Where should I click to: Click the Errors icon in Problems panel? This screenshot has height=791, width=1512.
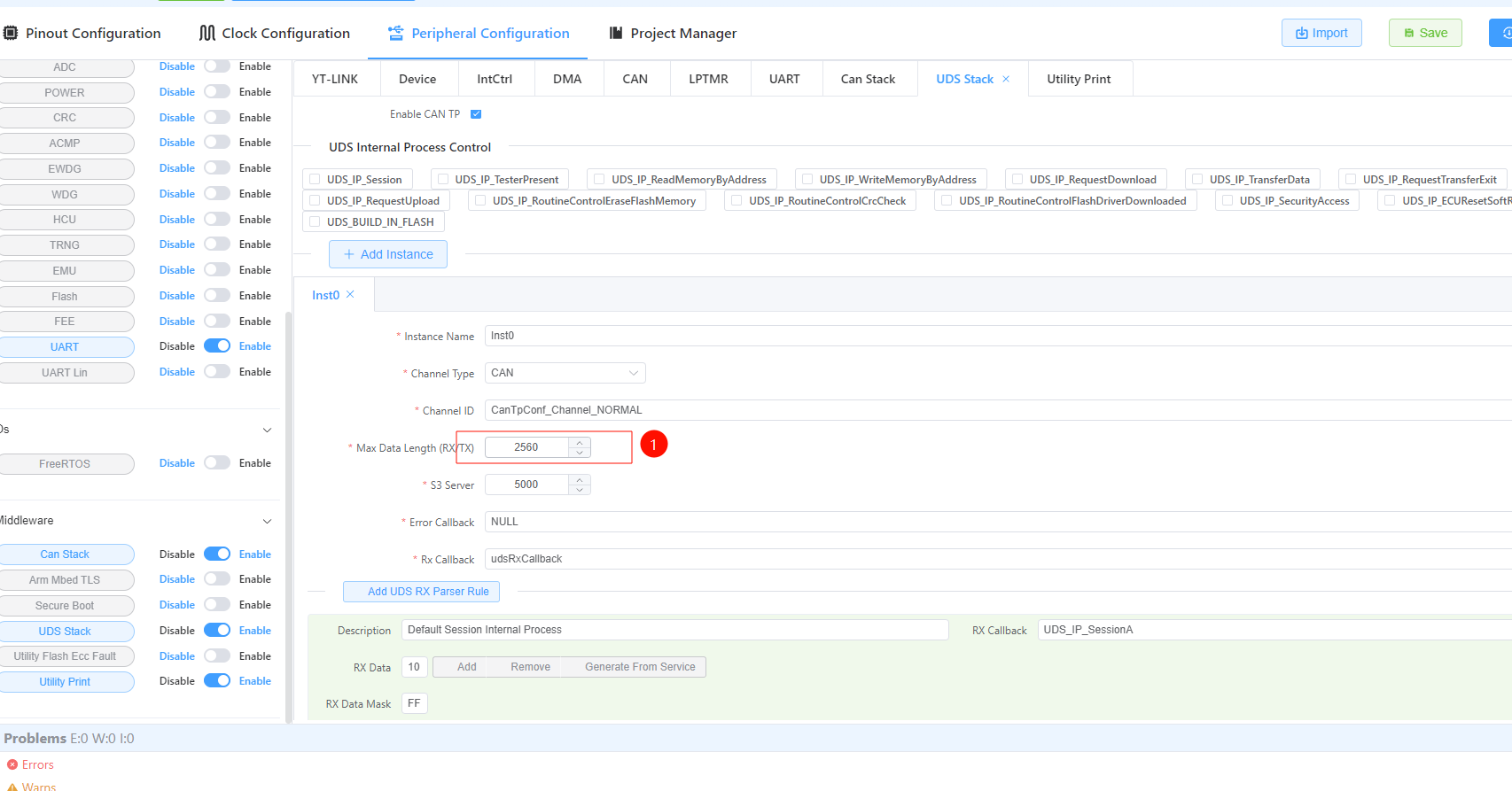(12, 764)
